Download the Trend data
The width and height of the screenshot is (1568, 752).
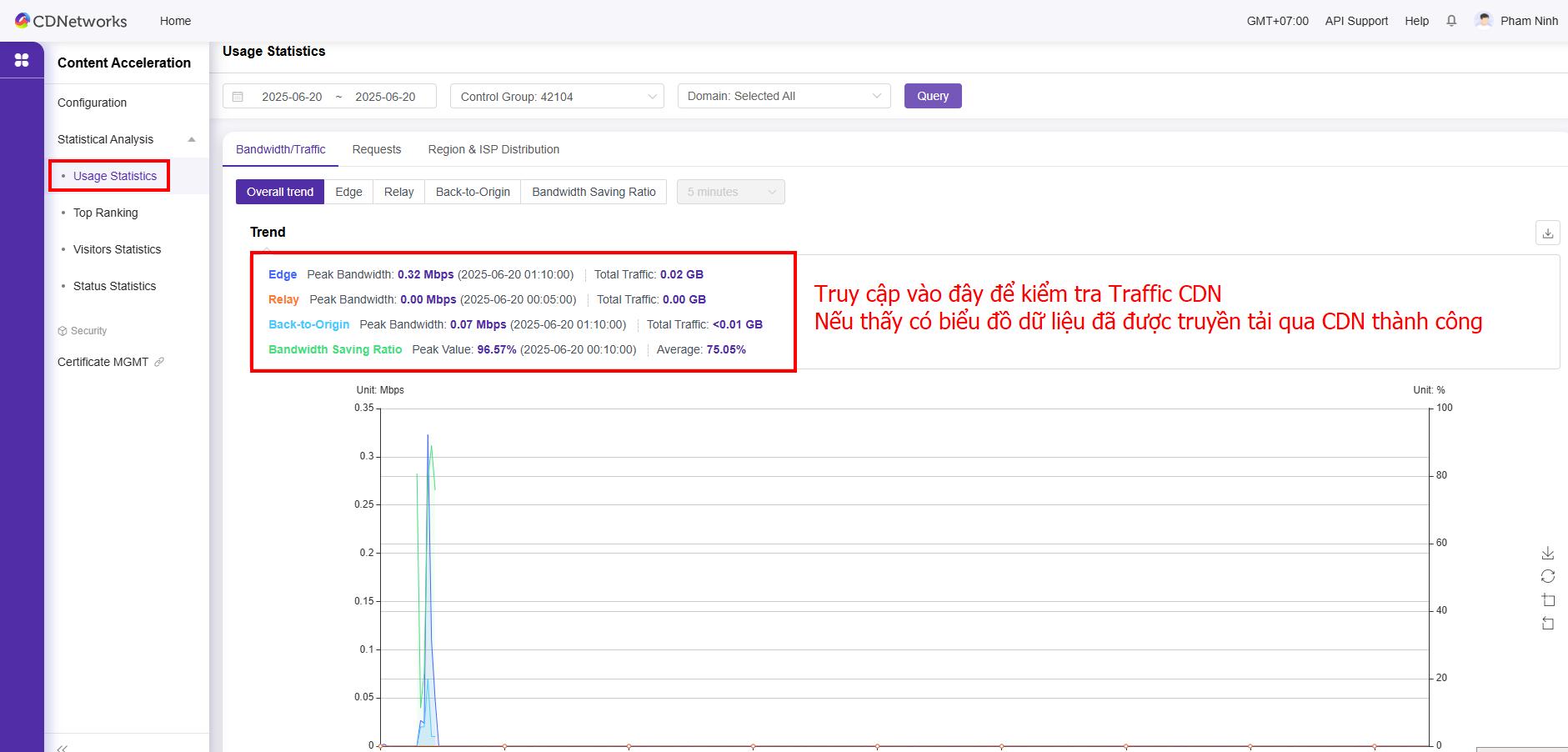1547,233
